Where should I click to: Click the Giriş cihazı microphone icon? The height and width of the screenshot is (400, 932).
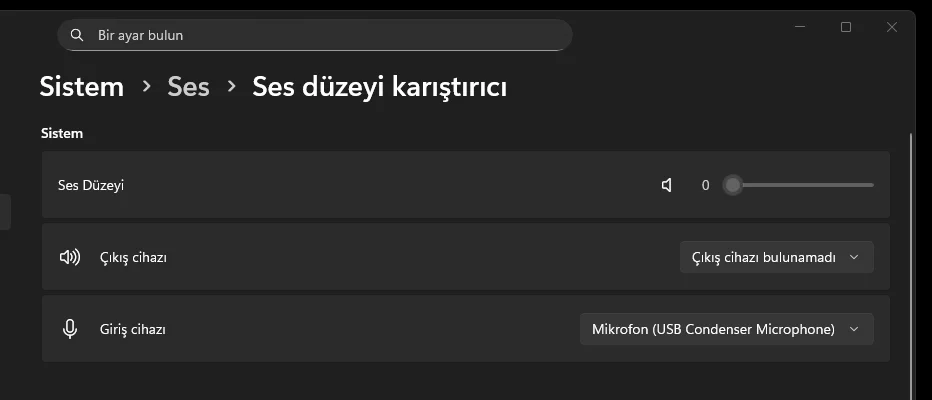coord(69,329)
